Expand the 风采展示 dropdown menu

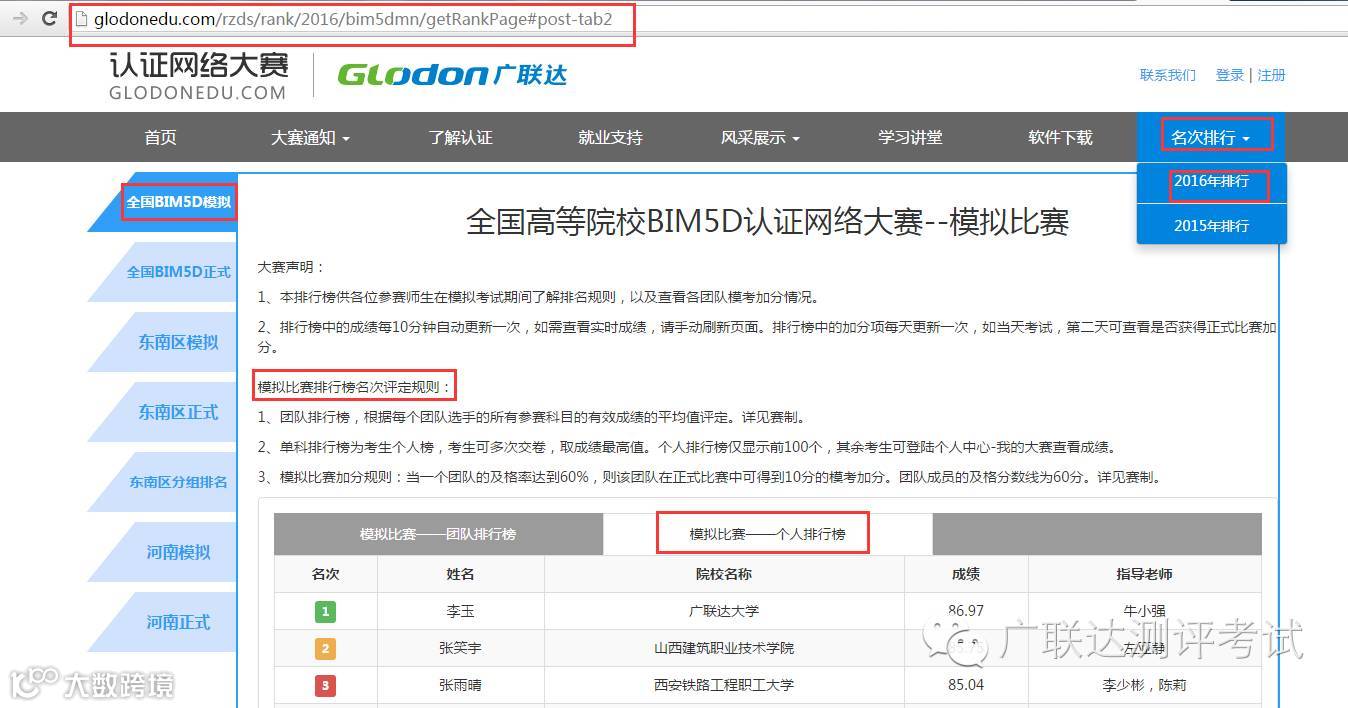(760, 137)
